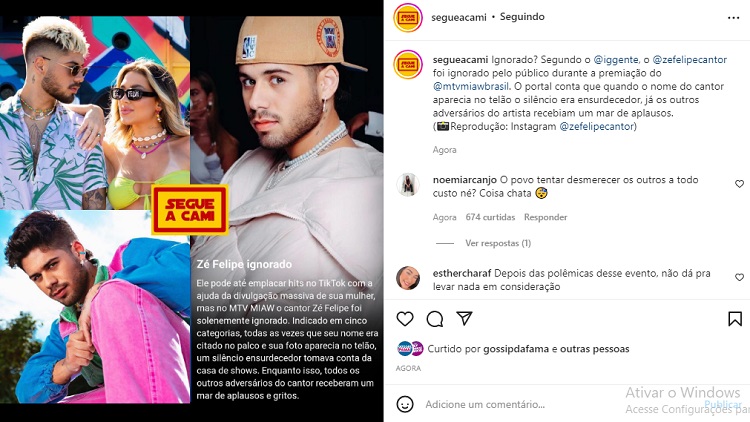Share post via paper plane icon
The width and height of the screenshot is (750, 422).
[x=464, y=318]
